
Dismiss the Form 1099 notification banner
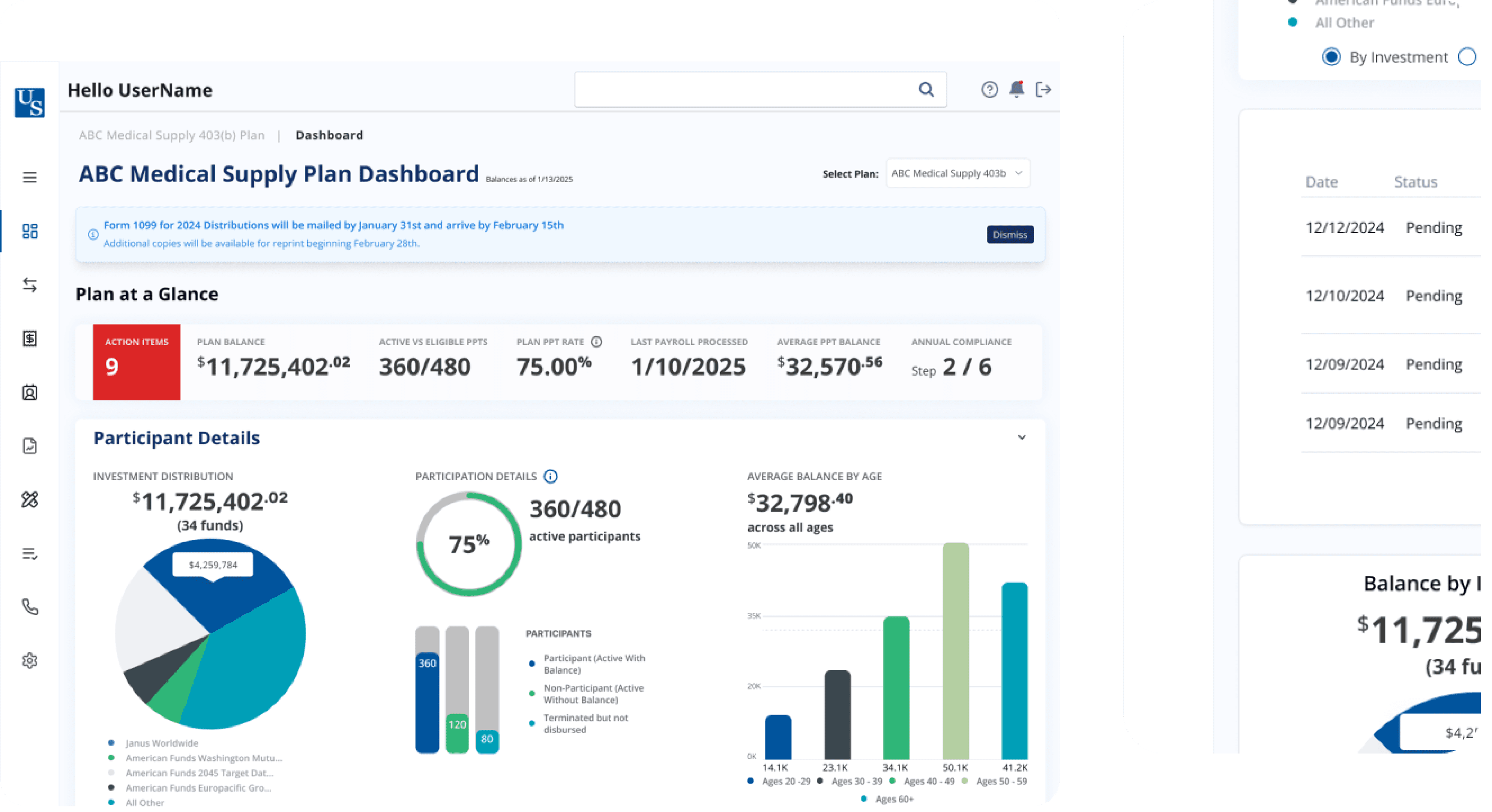tap(1010, 234)
